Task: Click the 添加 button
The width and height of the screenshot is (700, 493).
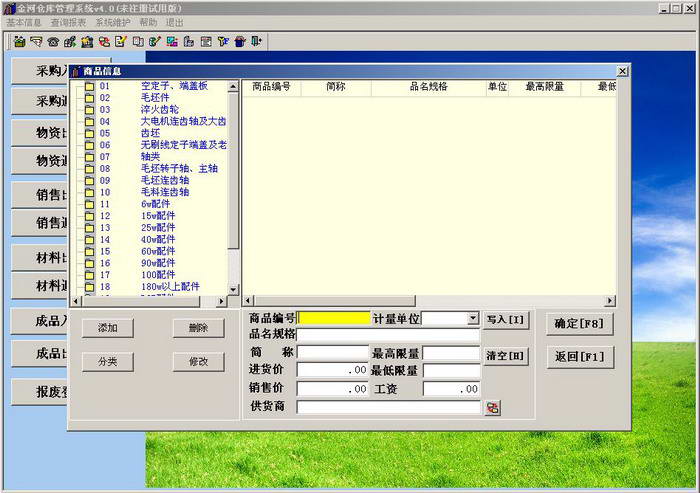Action: click(108, 328)
